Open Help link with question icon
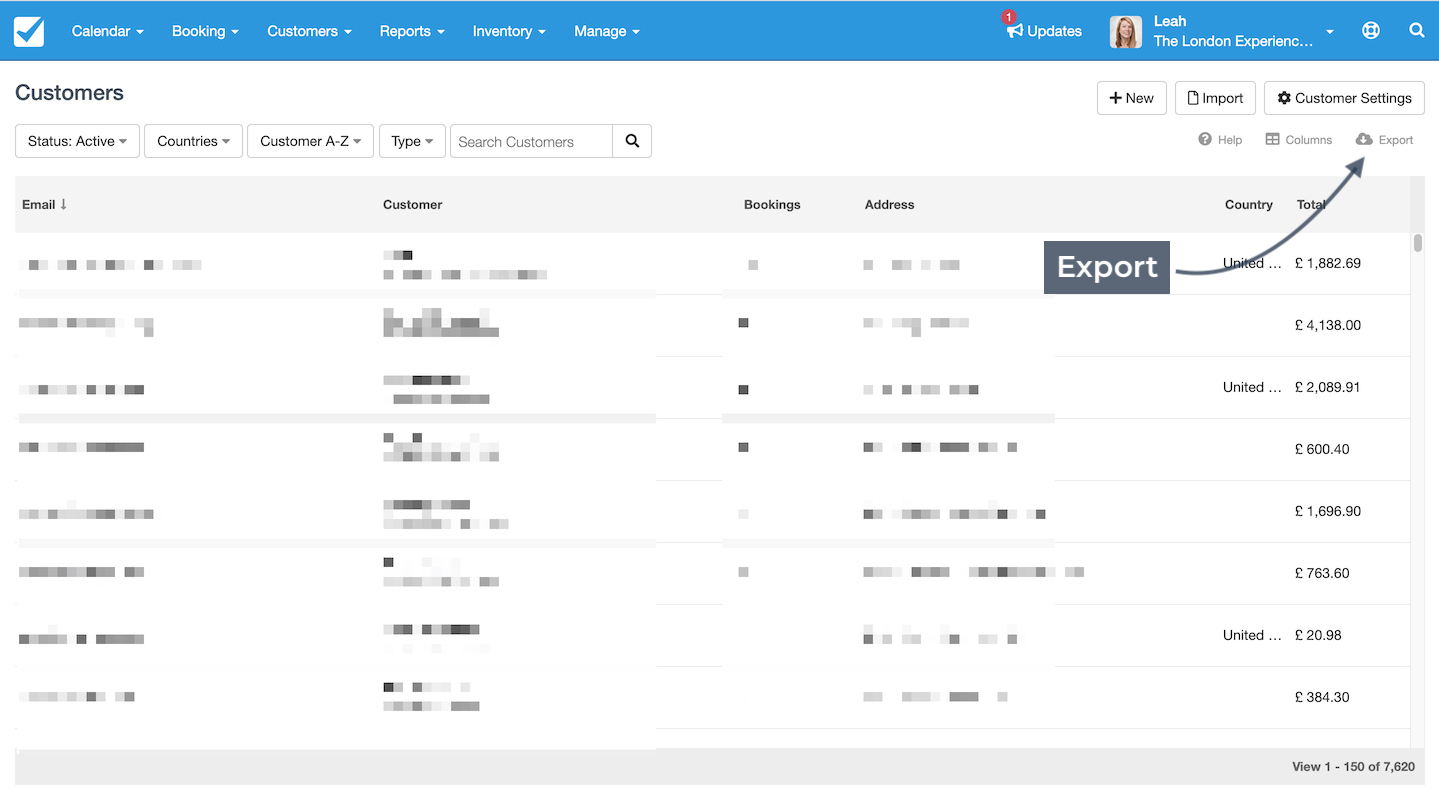The image size is (1439, 789). (1220, 140)
